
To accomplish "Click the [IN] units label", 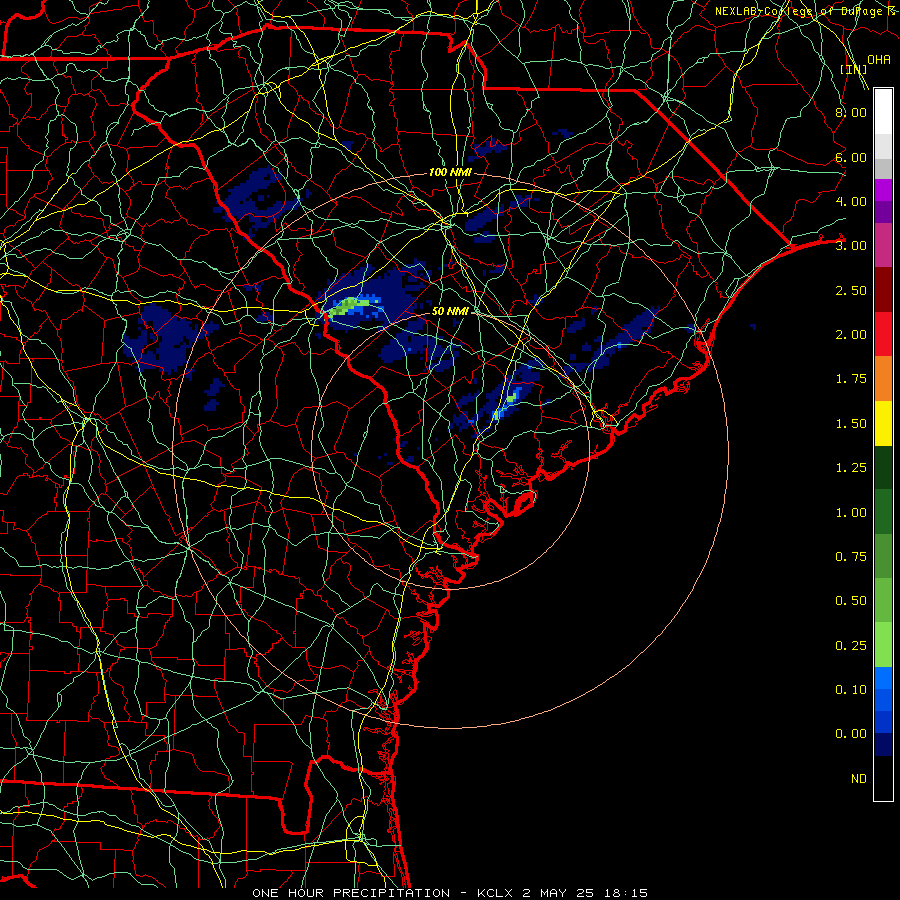I will [x=853, y=69].
